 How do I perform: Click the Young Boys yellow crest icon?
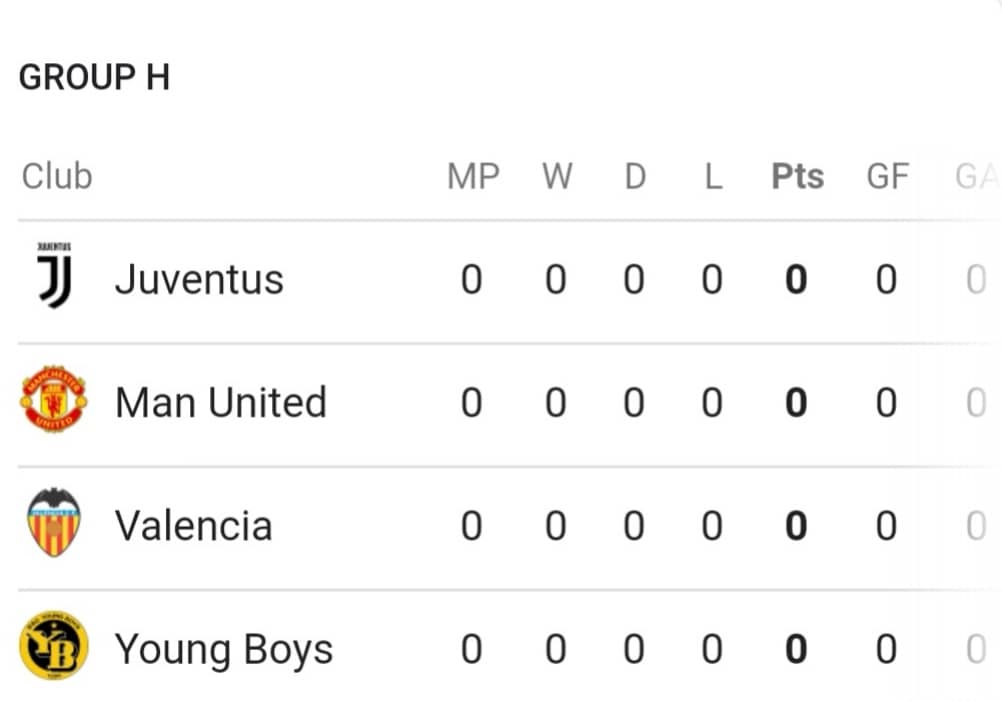click(x=54, y=645)
